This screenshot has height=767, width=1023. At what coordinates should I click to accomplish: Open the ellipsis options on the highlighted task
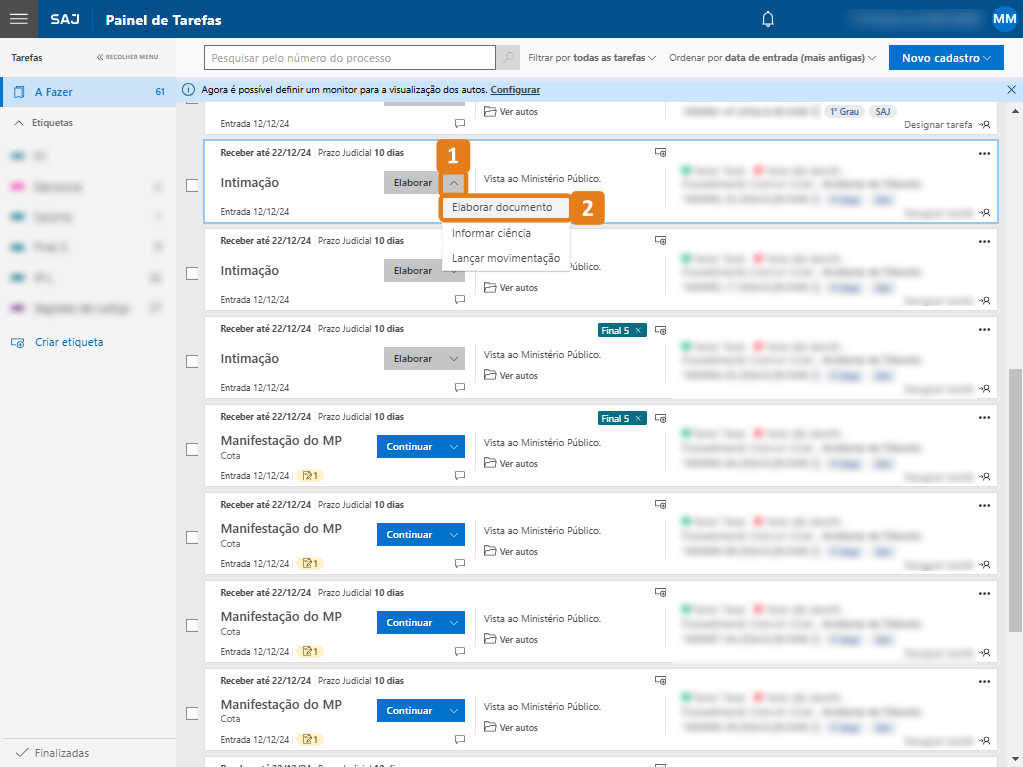click(984, 153)
